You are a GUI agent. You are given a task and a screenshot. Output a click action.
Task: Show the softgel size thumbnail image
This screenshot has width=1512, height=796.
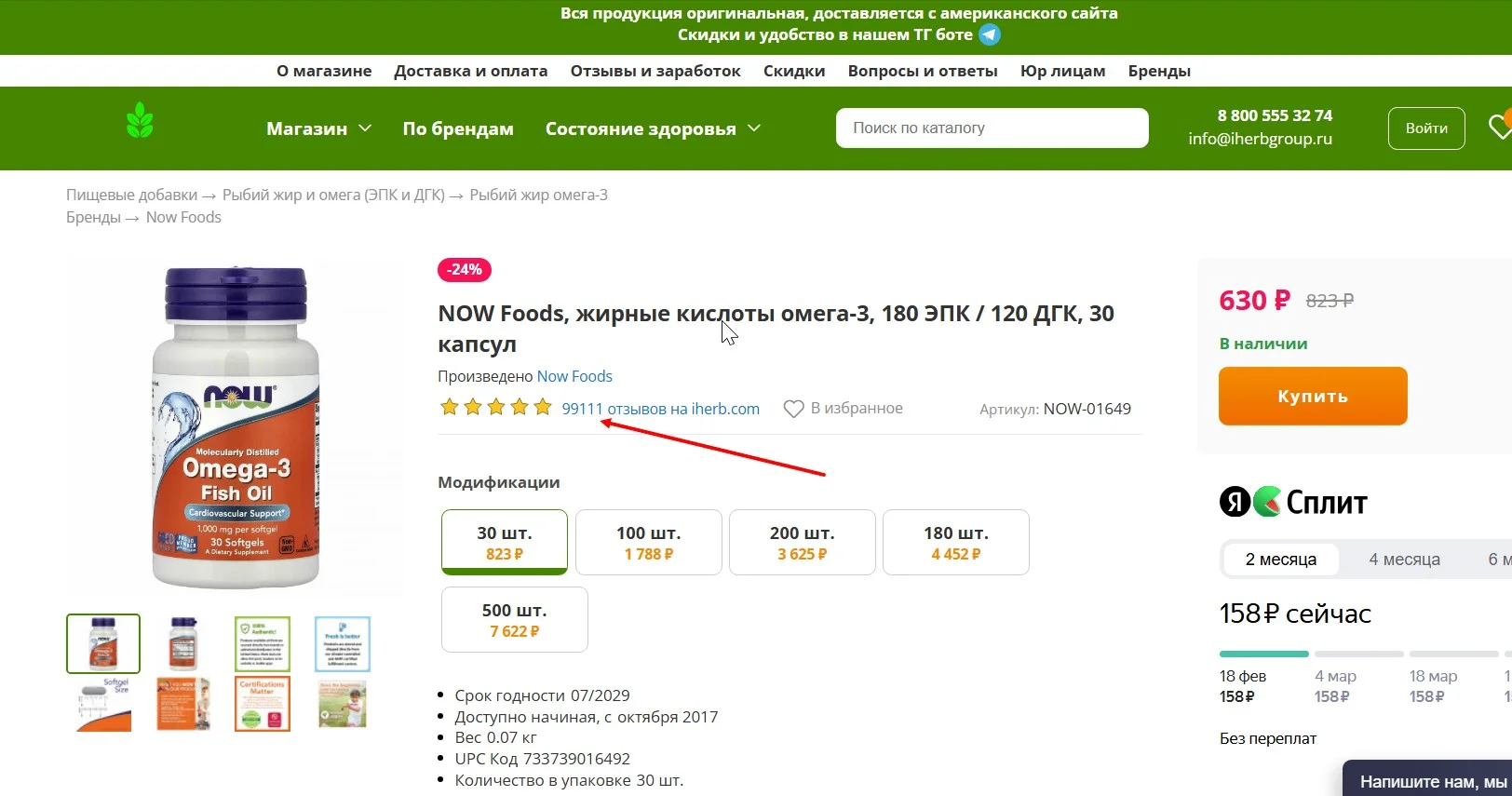103,704
